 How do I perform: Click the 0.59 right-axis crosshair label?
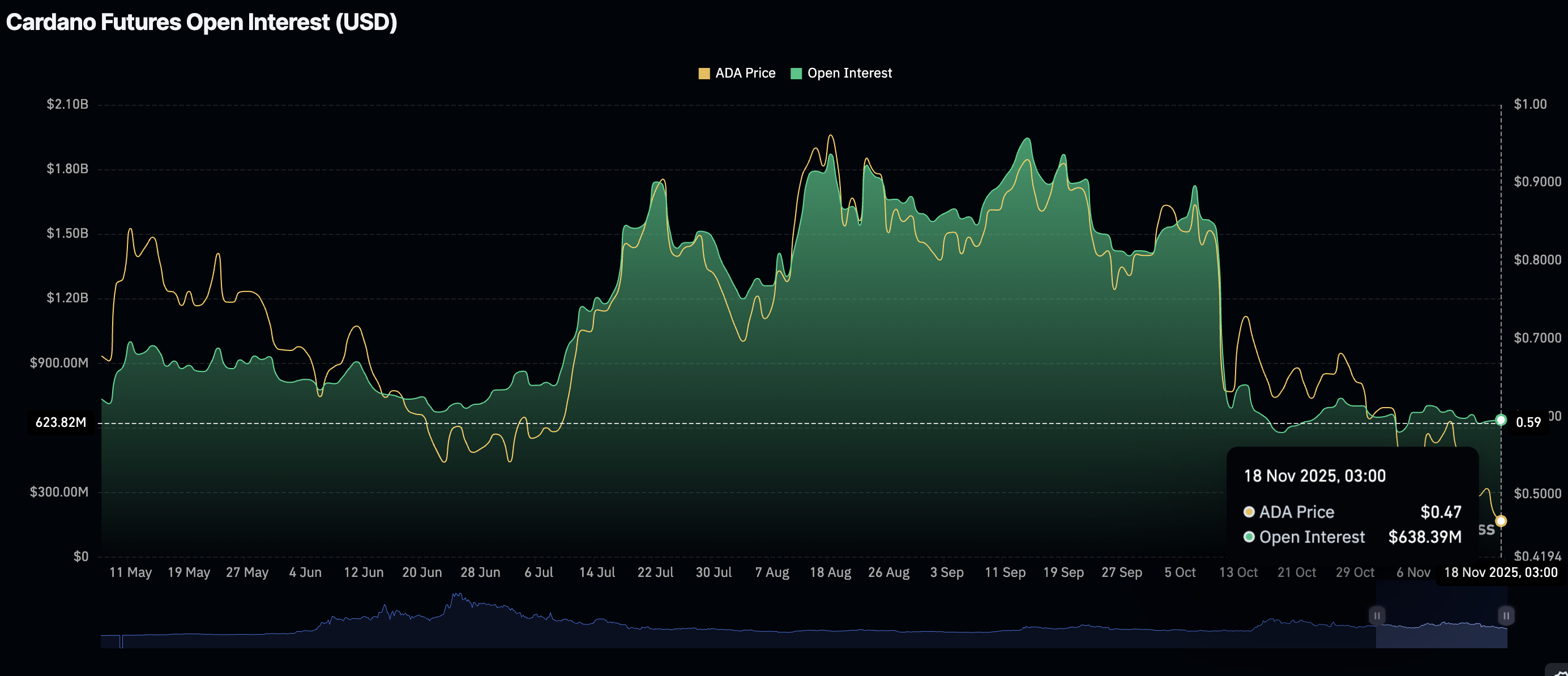1528,422
